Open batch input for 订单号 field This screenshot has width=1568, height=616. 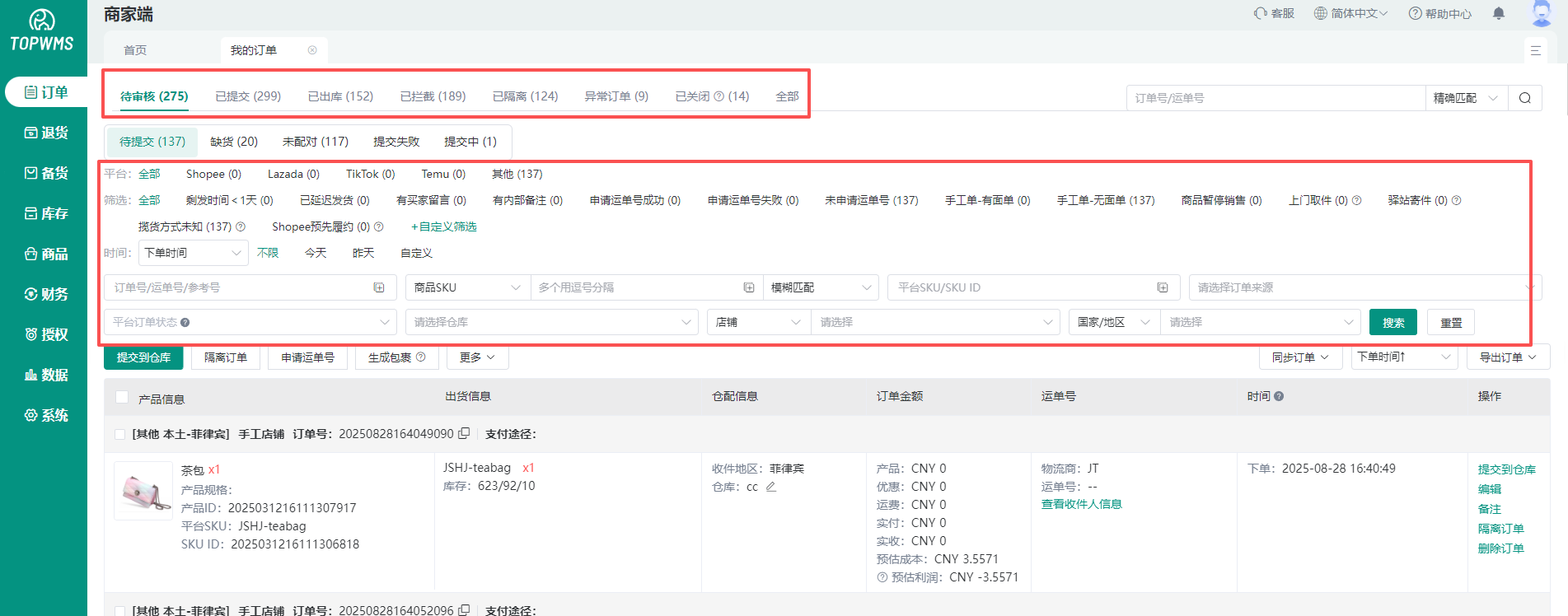pyautogui.click(x=379, y=287)
